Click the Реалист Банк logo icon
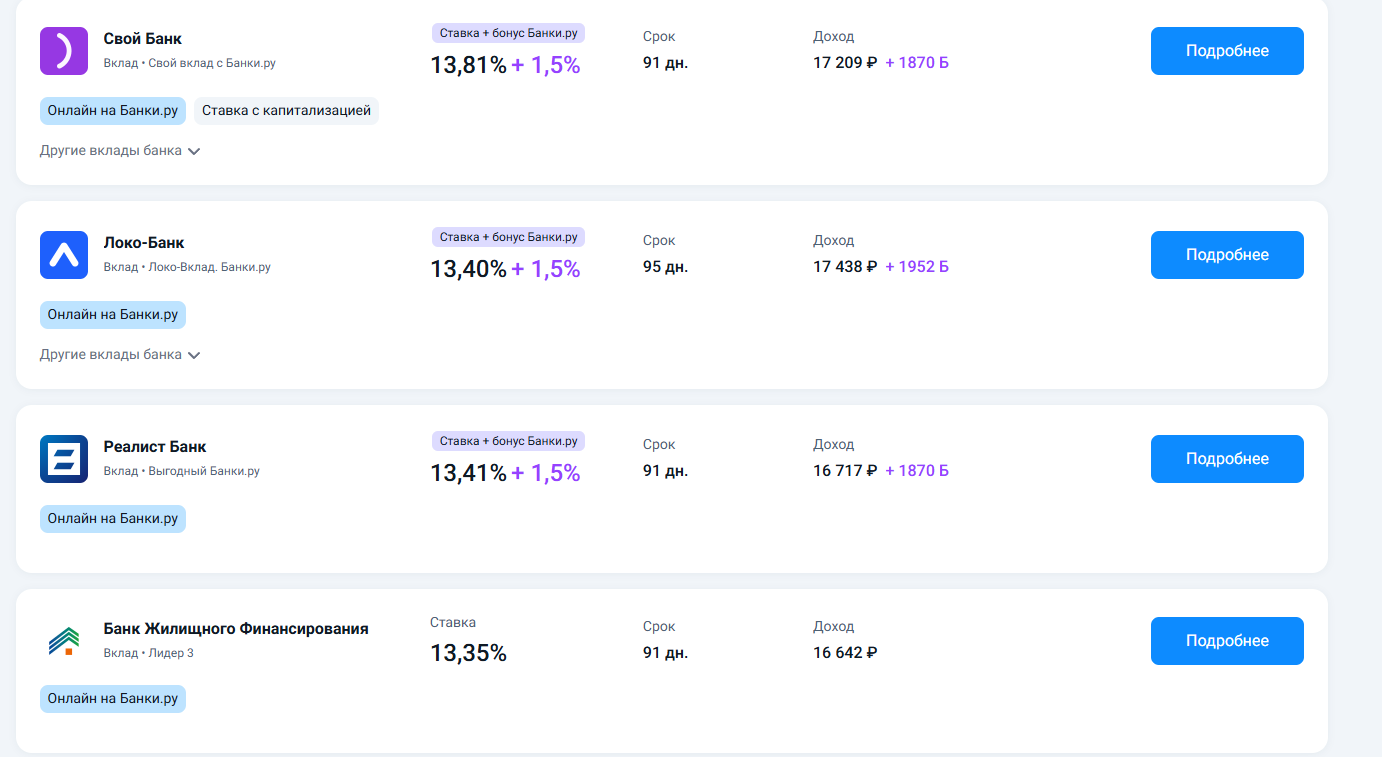Screen dimensions: 1382x757 [64, 459]
